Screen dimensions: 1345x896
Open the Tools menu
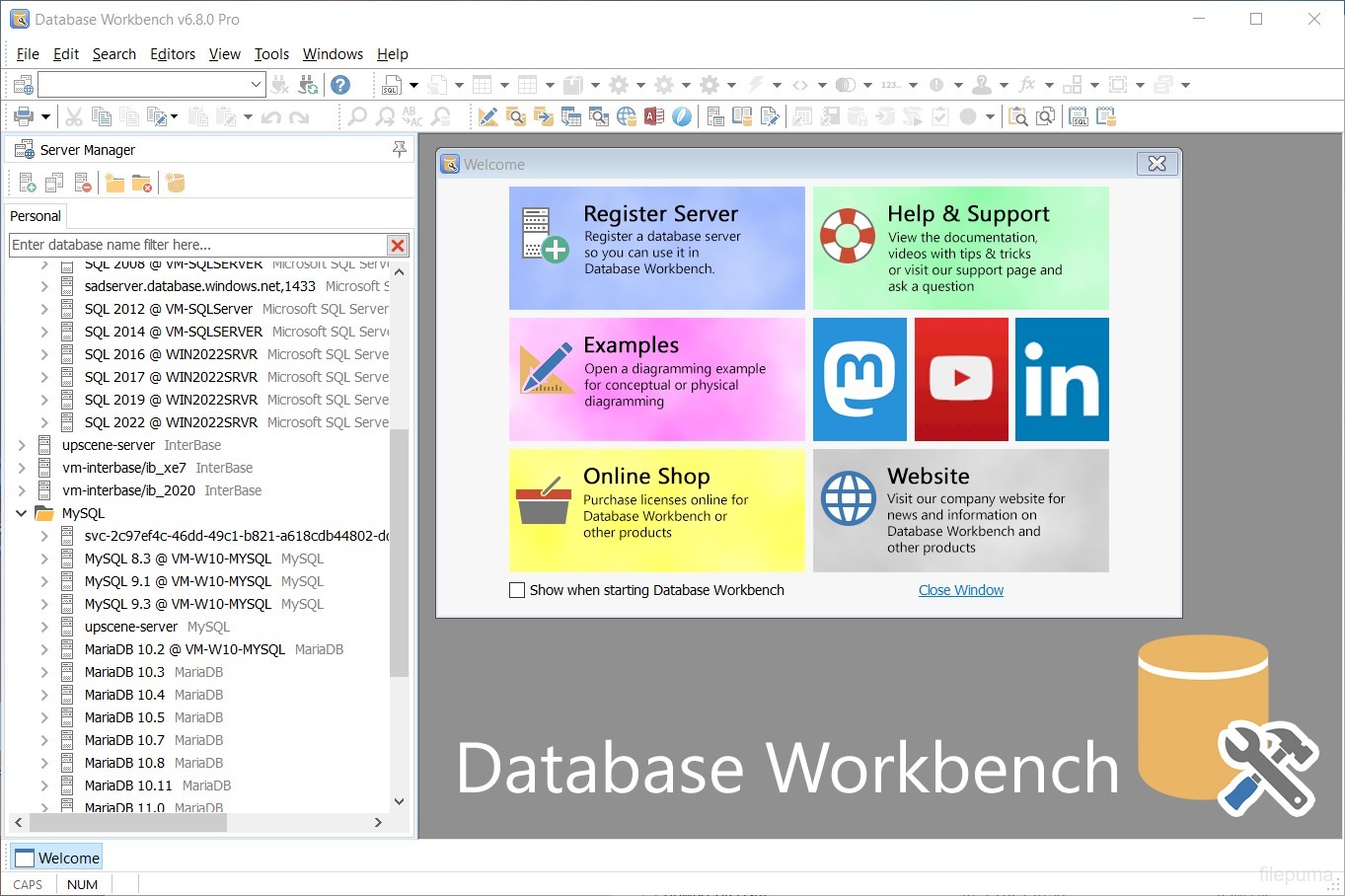tap(271, 54)
